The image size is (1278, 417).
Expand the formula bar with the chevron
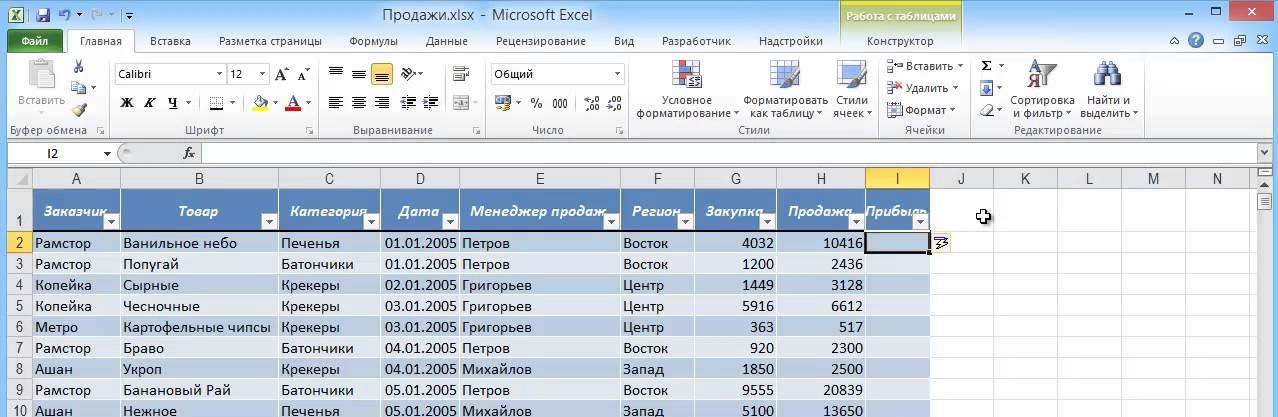pyautogui.click(x=1265, y=153)
